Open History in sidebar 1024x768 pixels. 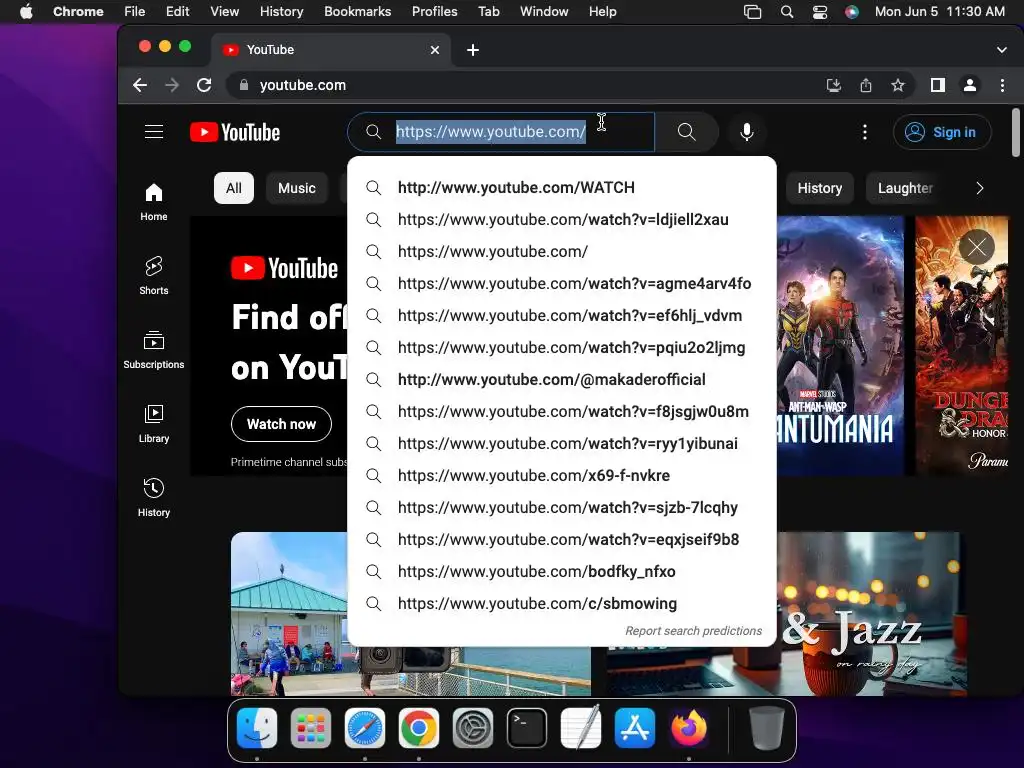pos(154,498)
